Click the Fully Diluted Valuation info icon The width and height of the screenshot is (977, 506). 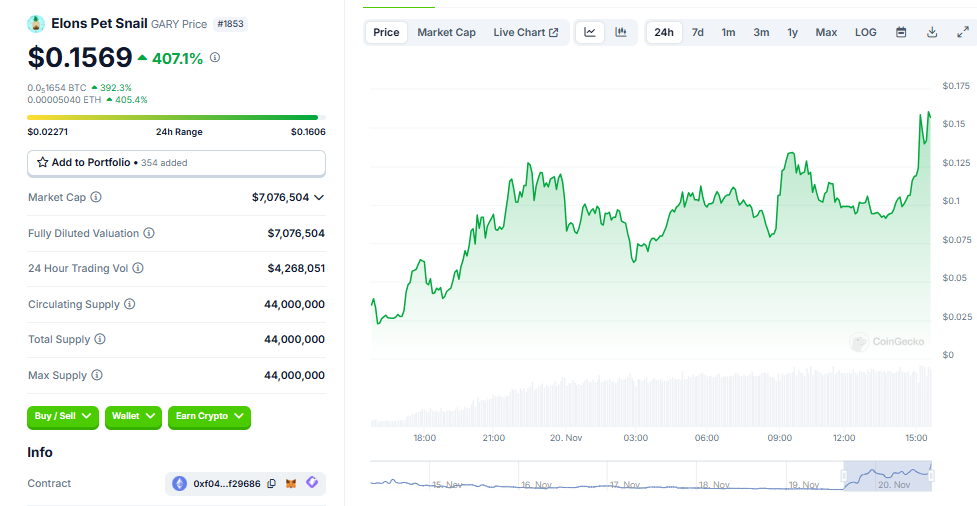click(149, 233)
